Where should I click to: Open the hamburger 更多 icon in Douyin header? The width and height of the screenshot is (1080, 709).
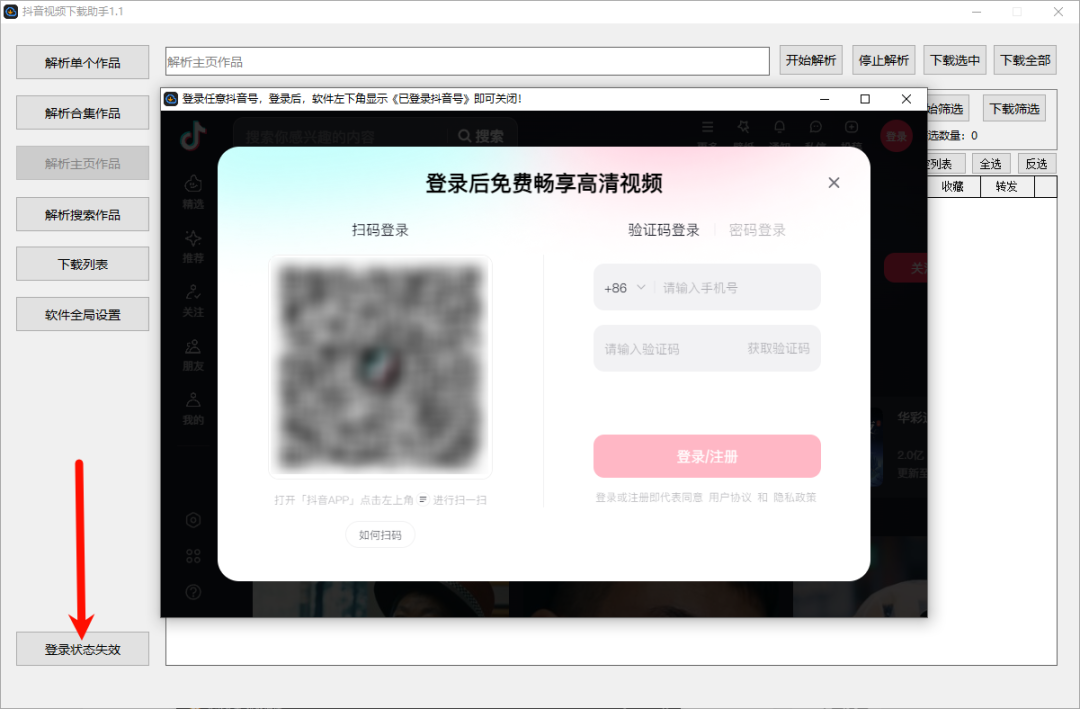point(707,127)
